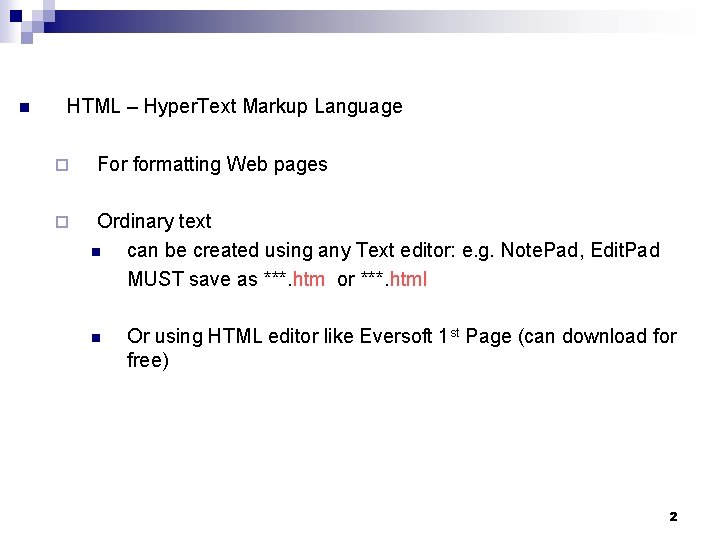
Task: Click the small blue bullet before 'Or using HTML editor'
Action: (96, 338)
